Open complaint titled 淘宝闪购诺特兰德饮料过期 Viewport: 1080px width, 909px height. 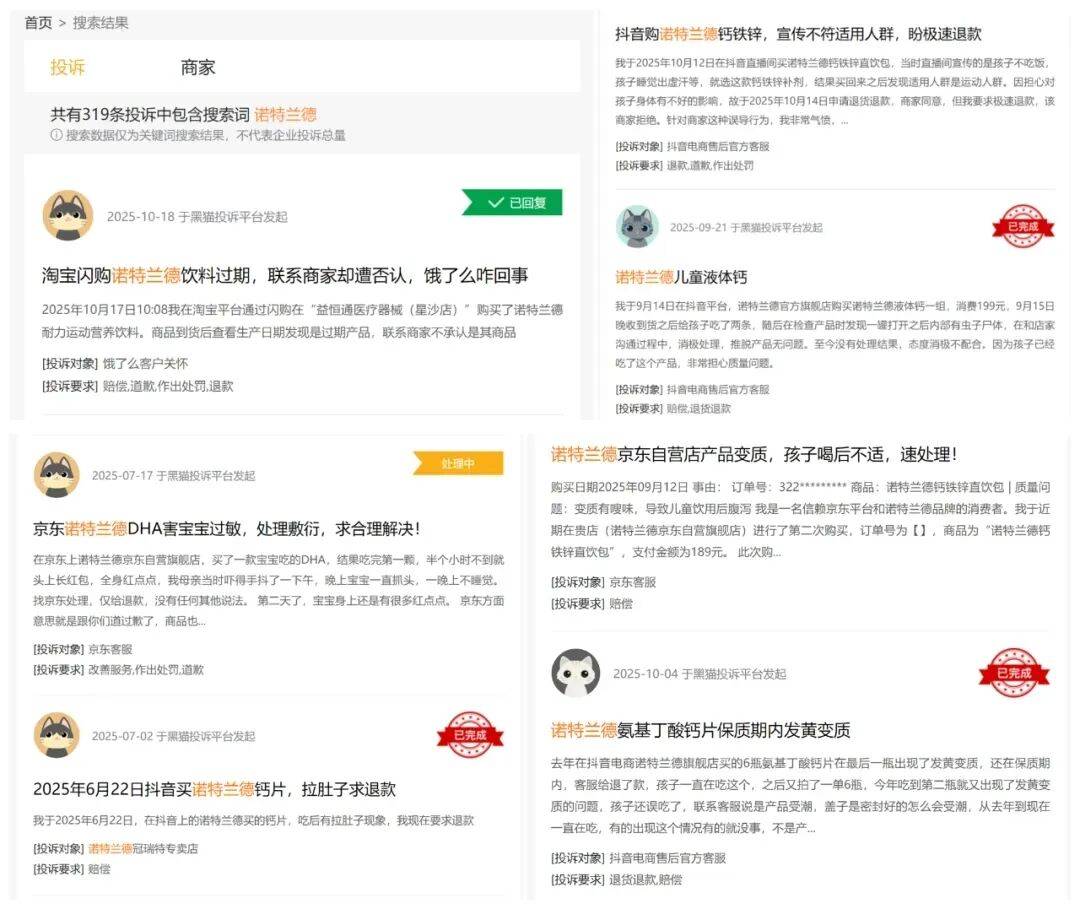point(285,275)
